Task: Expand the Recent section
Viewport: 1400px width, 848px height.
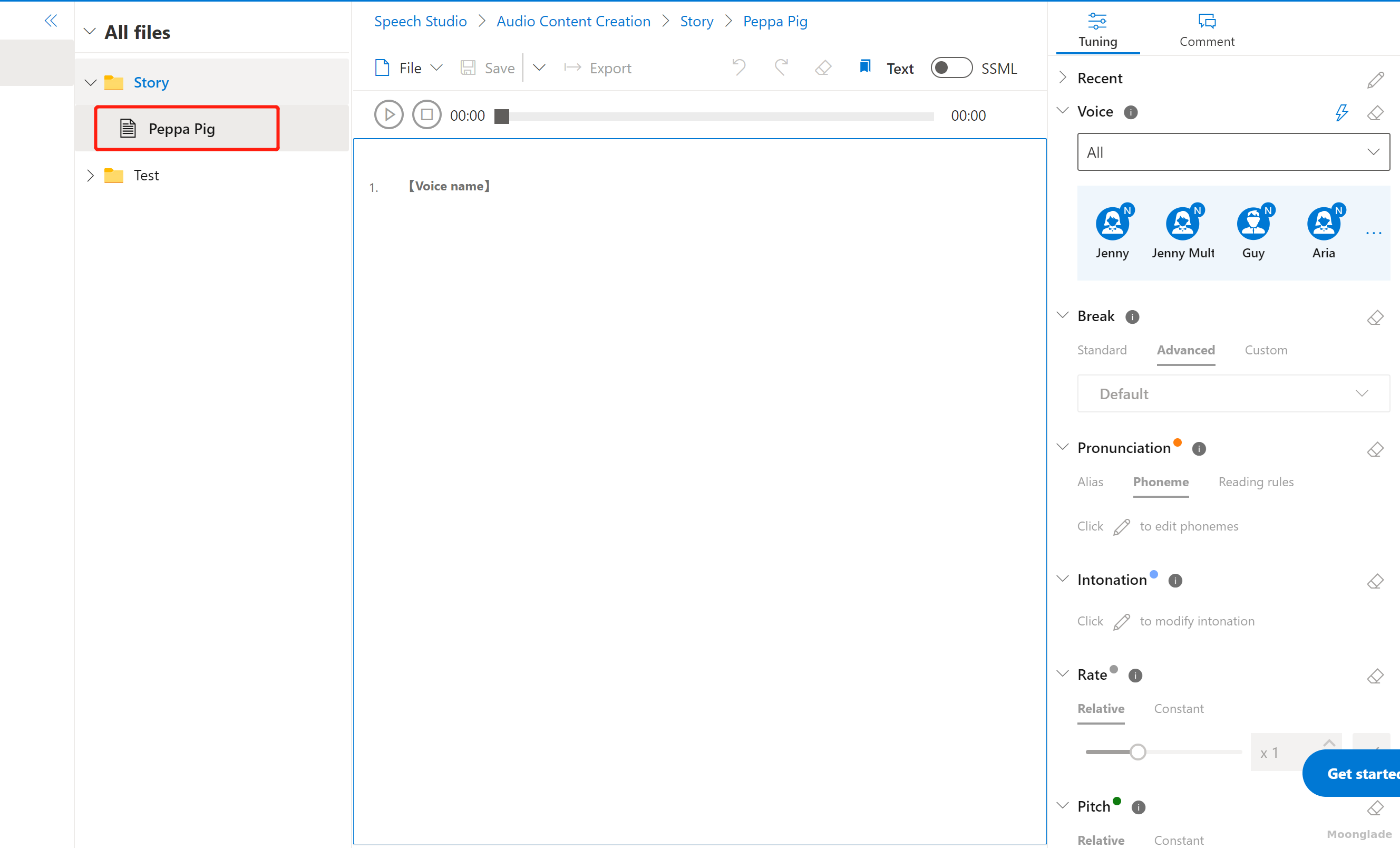Action: (x=1063, y=78)
